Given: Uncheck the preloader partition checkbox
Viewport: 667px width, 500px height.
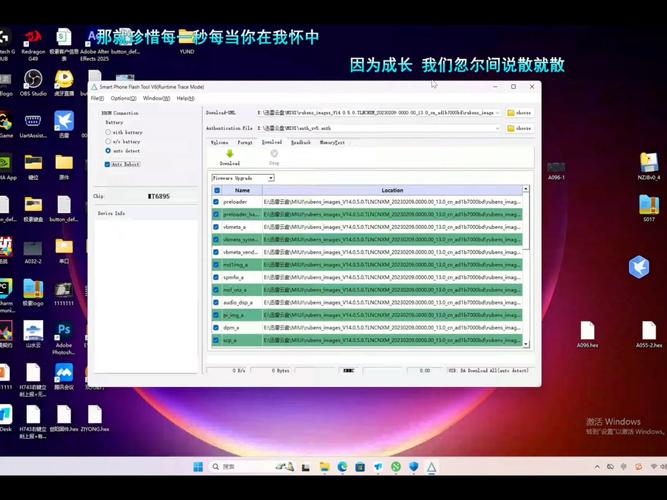Looking at the screenshot, I should 216,201.
